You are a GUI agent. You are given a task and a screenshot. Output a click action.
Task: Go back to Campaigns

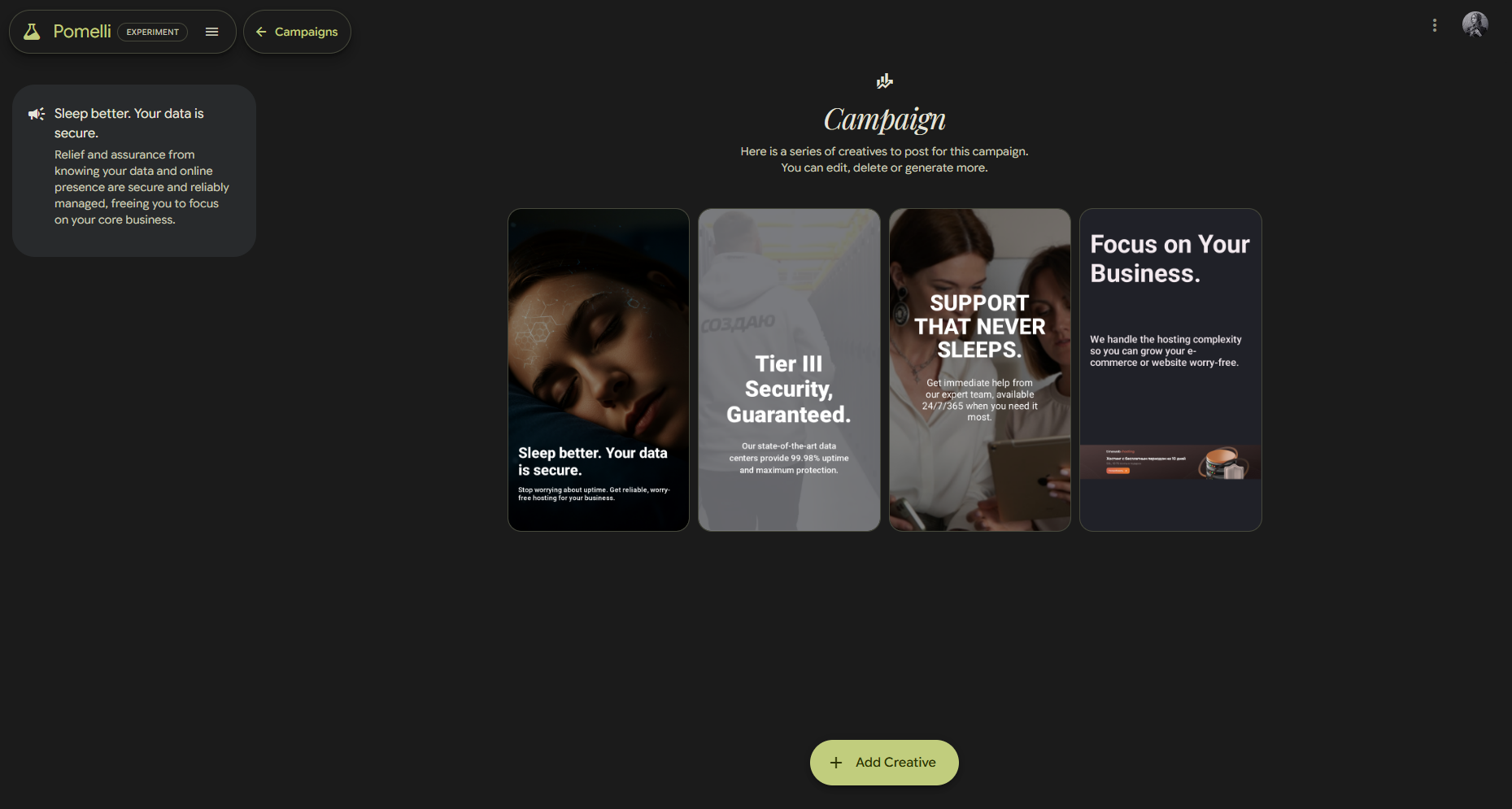point(297,32)
